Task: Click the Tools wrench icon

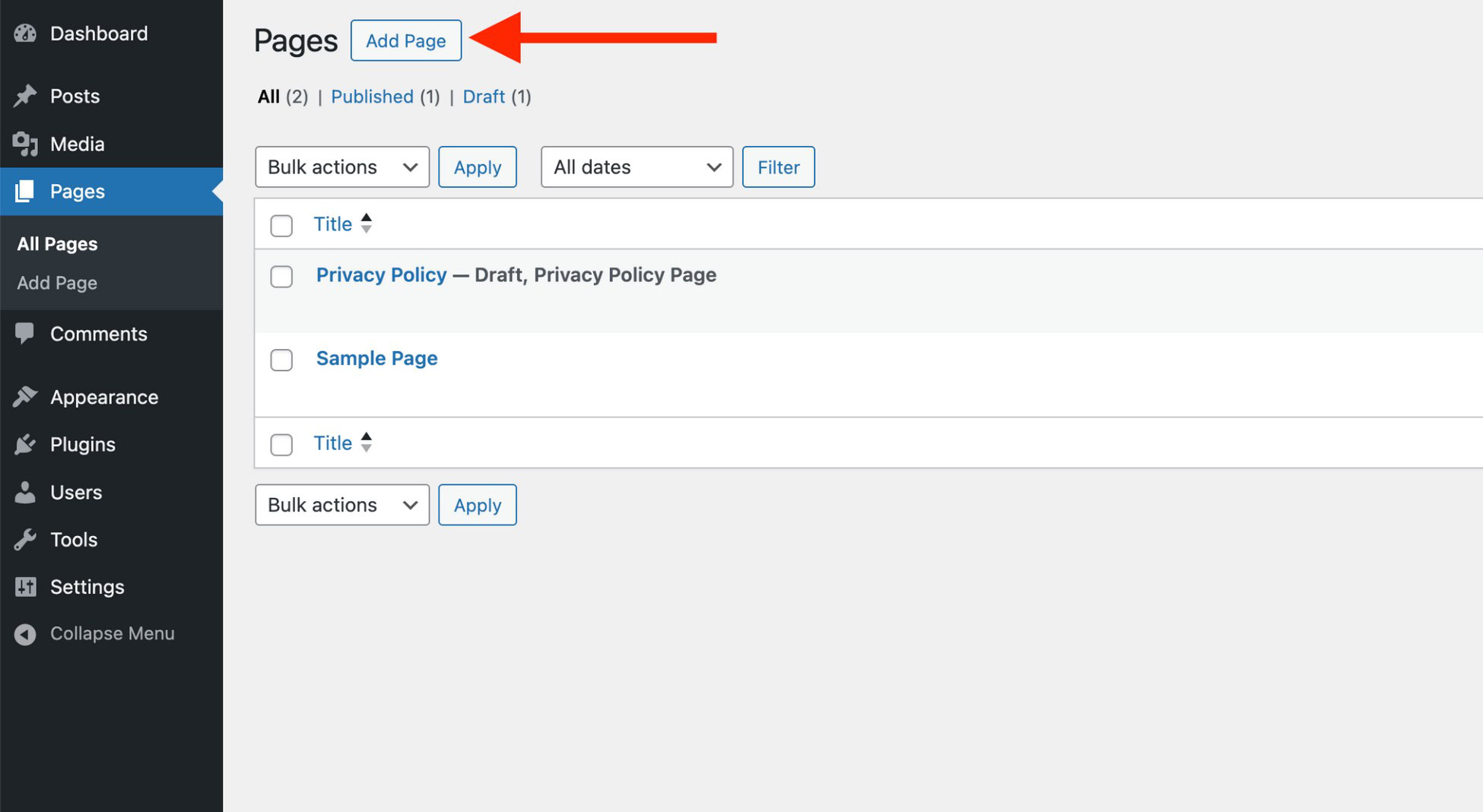Action: [25, 539]
